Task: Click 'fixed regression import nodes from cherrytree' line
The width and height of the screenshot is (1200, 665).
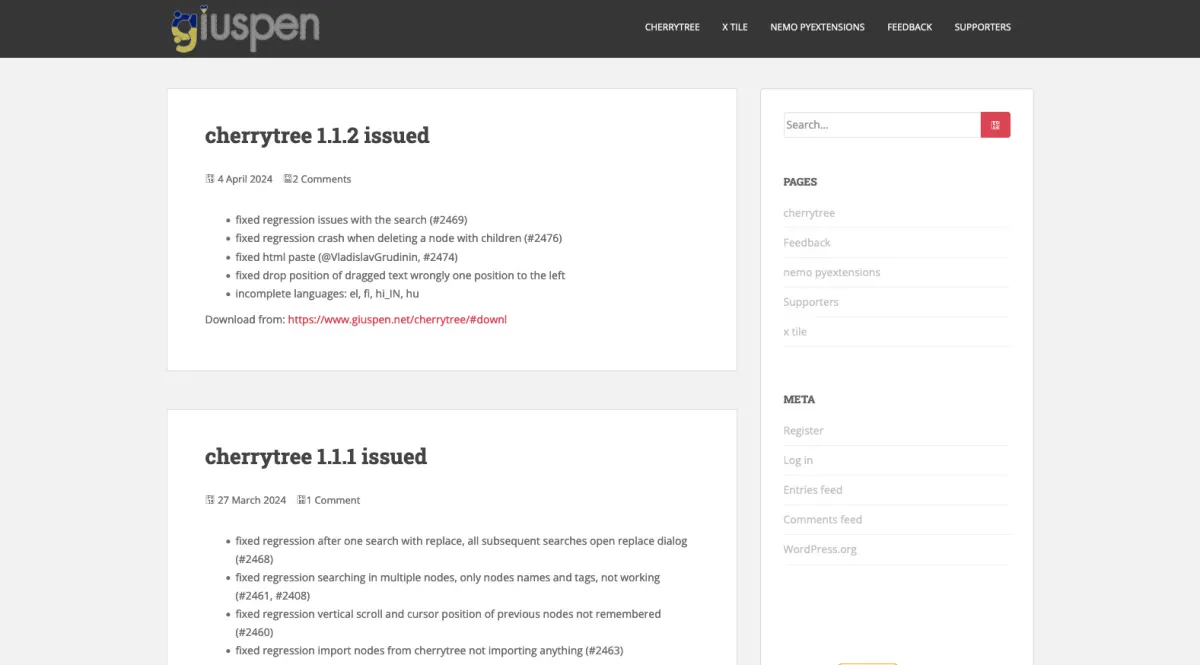Action: pyautogui.click(x=429, y=651)
